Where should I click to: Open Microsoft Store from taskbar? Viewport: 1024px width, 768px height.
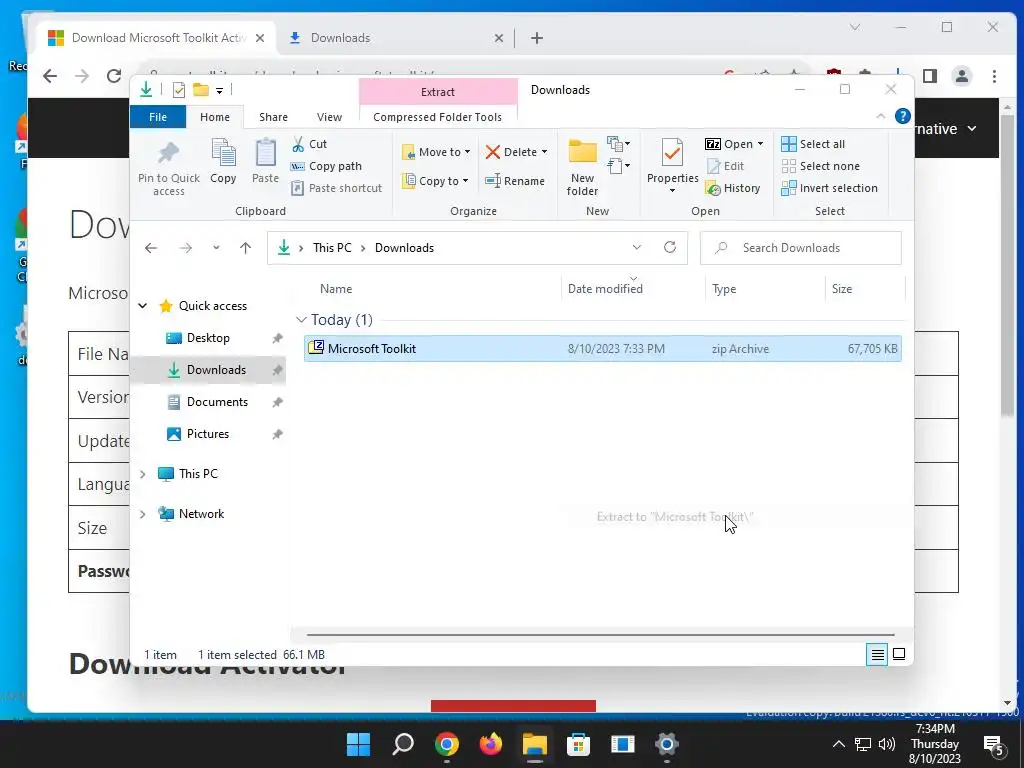pyautogui.click(x=578, y=744)
